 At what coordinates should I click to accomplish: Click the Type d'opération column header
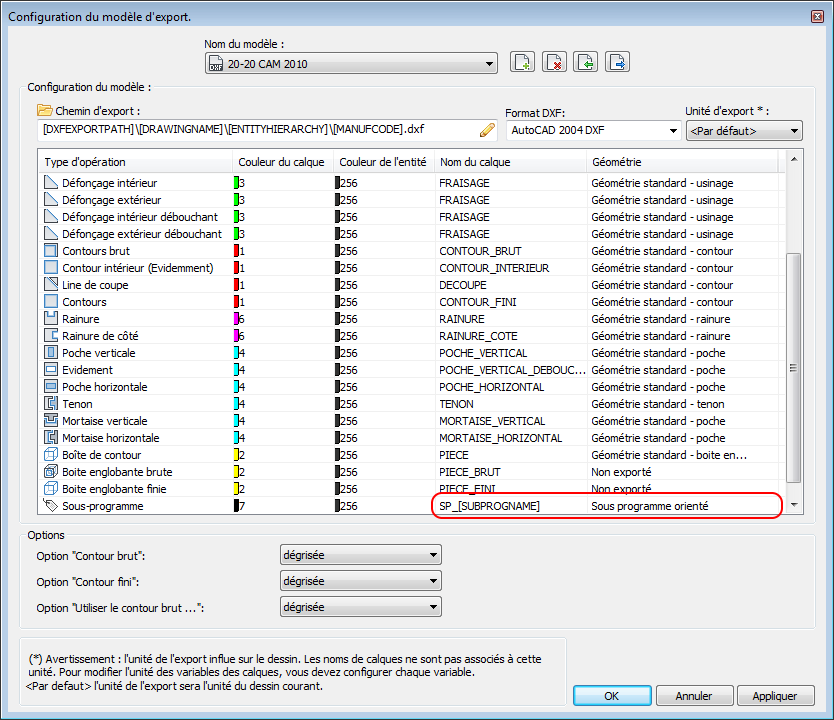pyautogui.click(x=135, y=162)
